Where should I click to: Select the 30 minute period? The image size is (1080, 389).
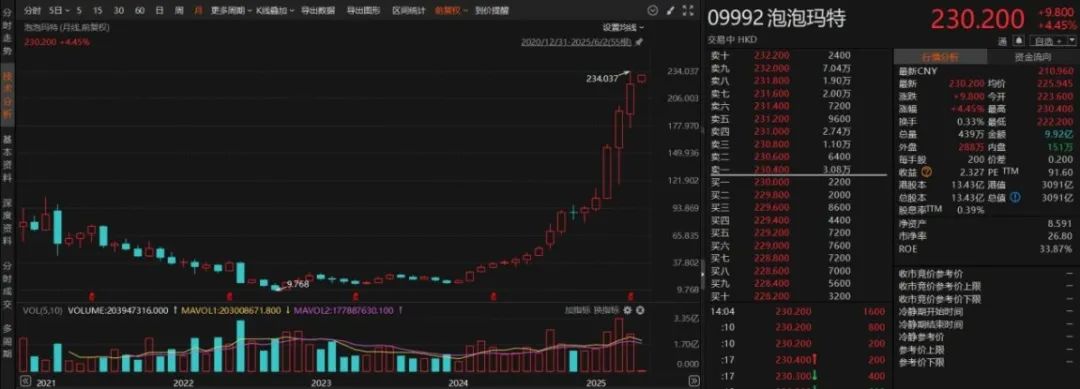click(118, 11)
